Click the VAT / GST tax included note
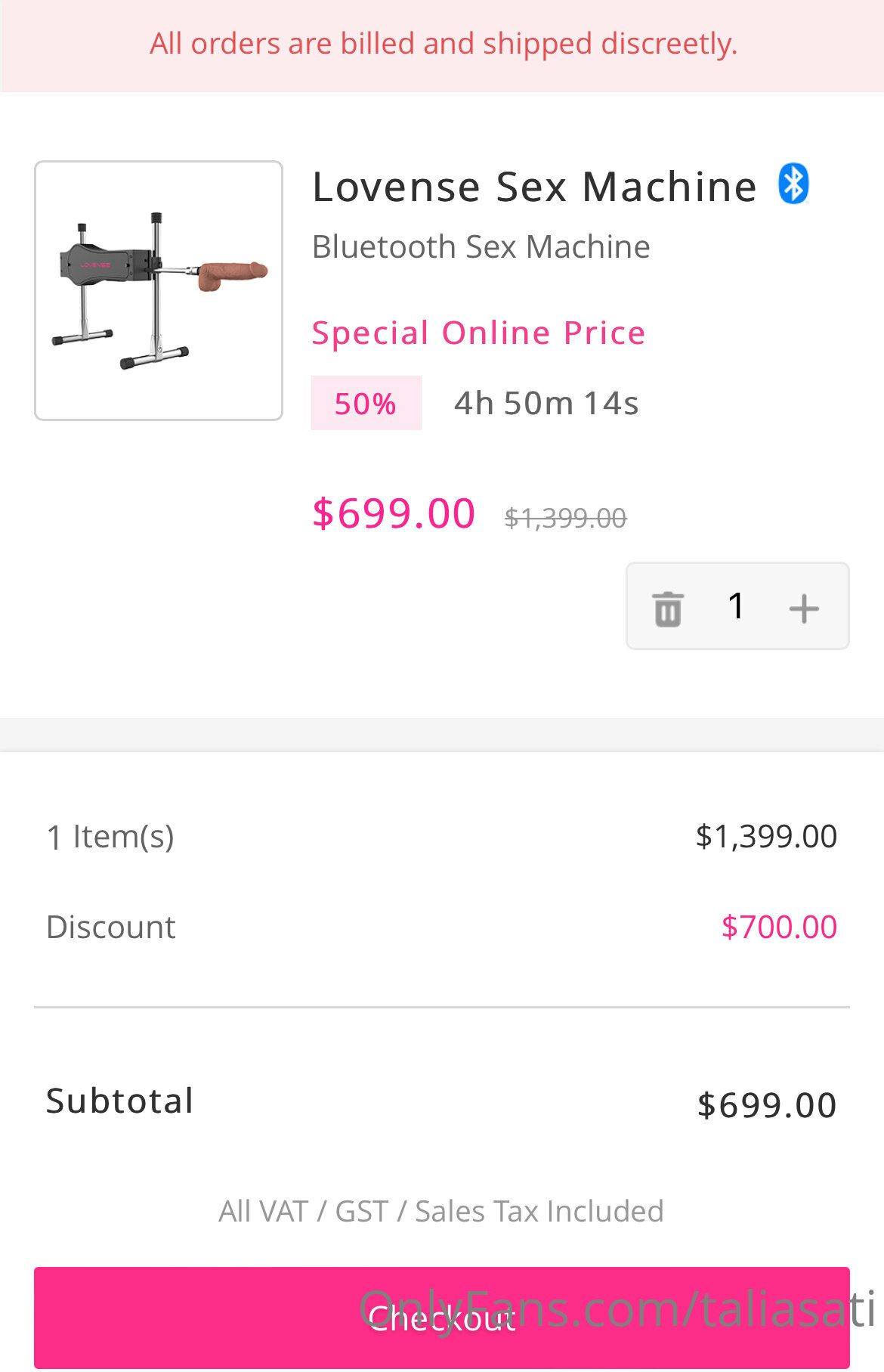 tap(441, 1211)
